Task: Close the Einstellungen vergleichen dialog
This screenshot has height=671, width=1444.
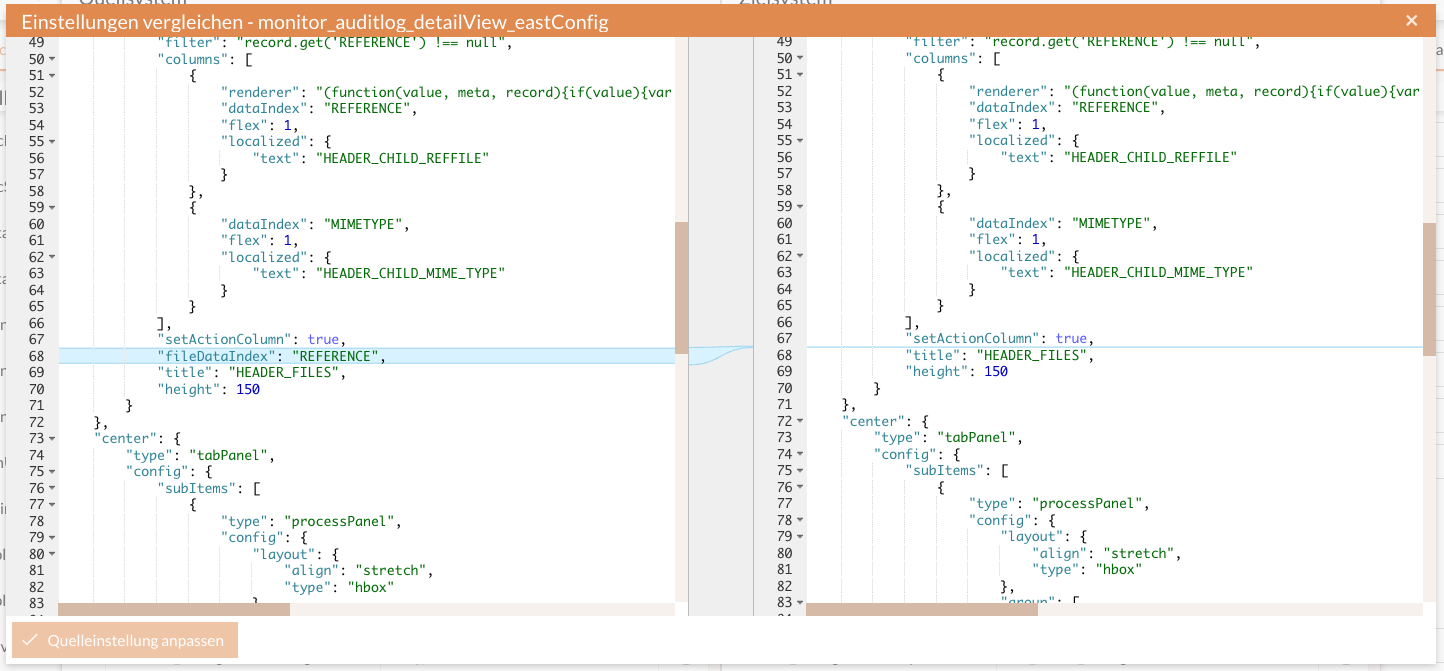Action: pyautogui.click(x=1411, y=20)
